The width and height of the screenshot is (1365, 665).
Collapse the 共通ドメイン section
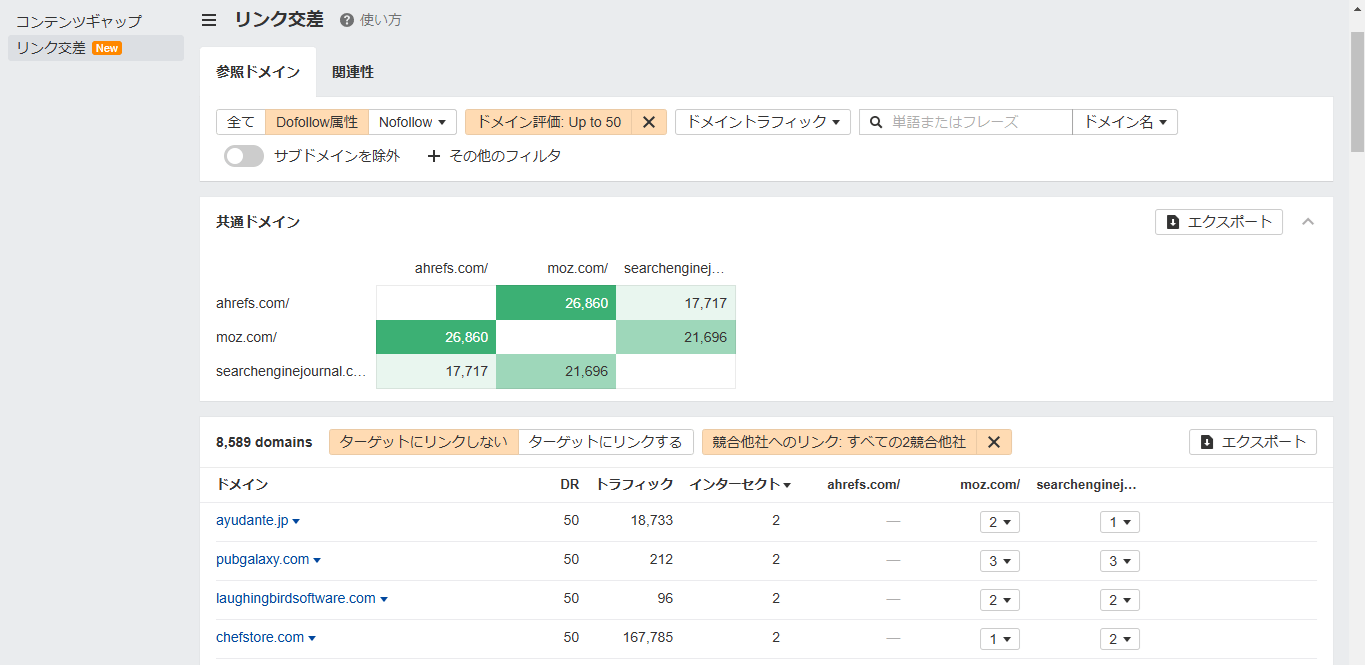[x=1308, y=222]
